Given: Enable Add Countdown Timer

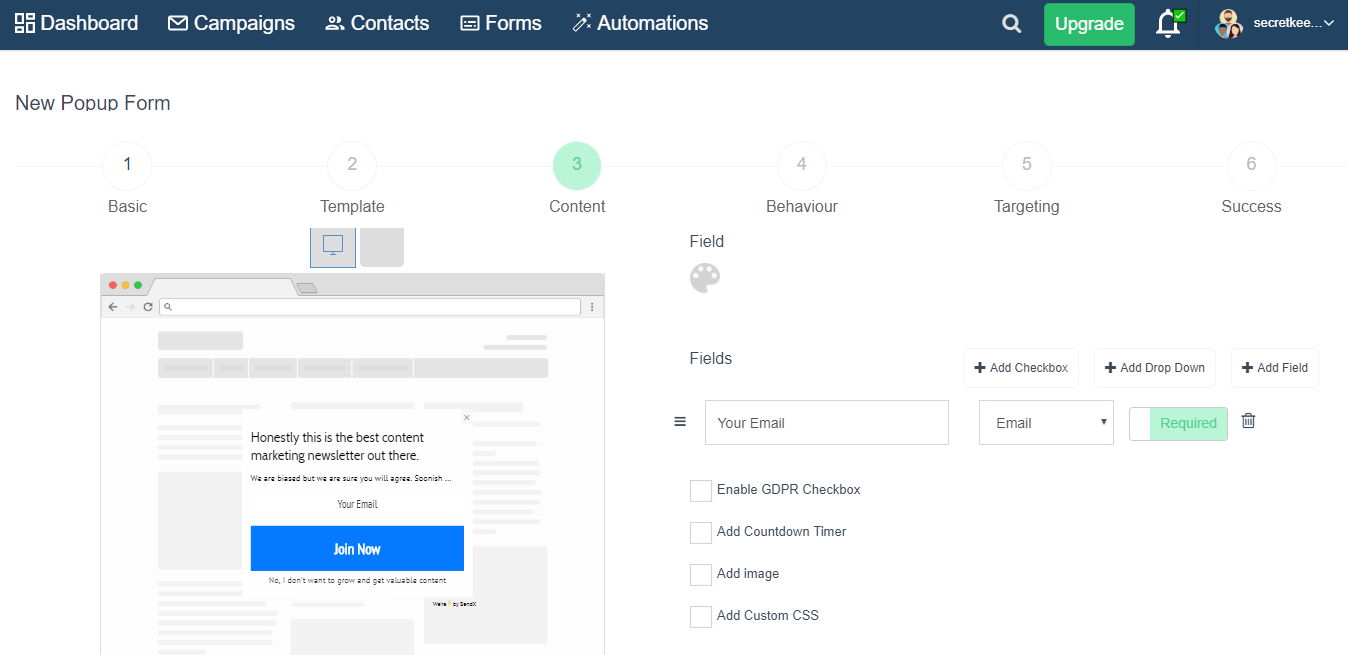Looking at the screenshot, I should click(700, 532).
